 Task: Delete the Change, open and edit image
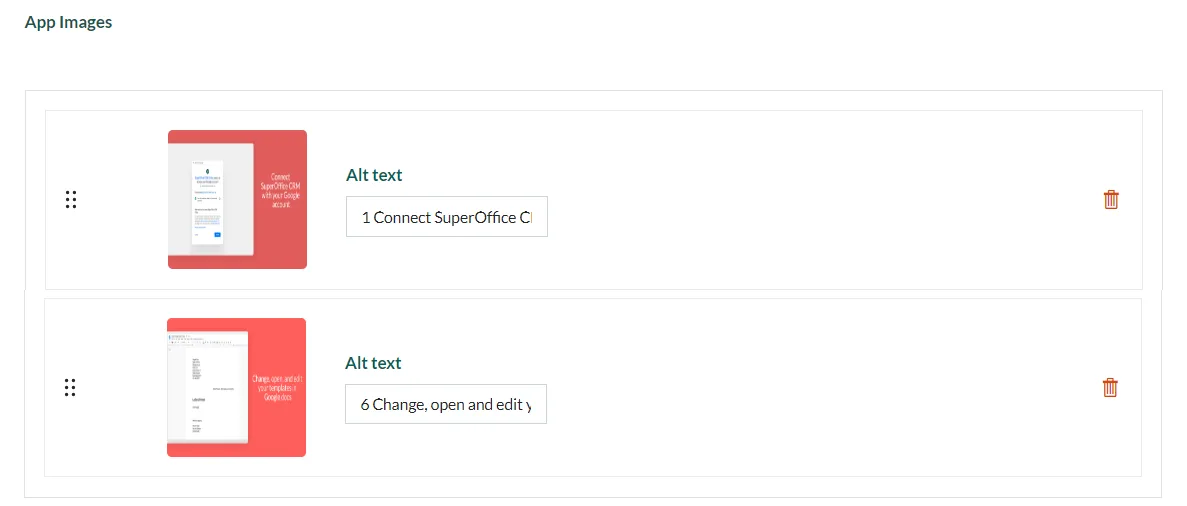[x=1110, y=387]
